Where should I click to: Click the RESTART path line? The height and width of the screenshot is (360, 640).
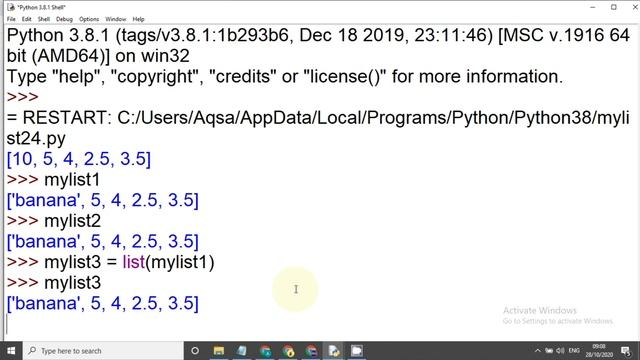(318, 118)
